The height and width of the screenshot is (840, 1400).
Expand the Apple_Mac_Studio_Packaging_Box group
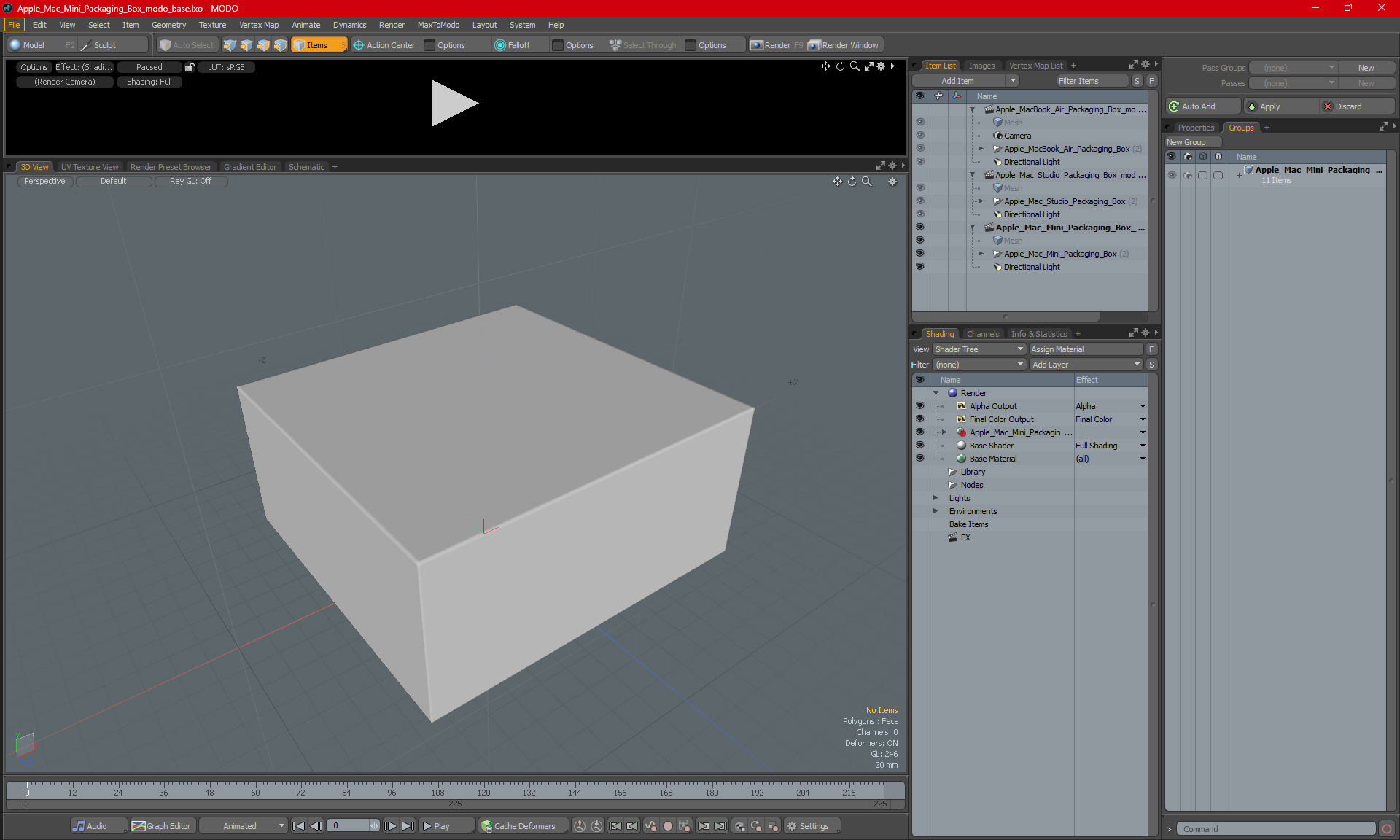pyautogui.click(x=981, y=201)
